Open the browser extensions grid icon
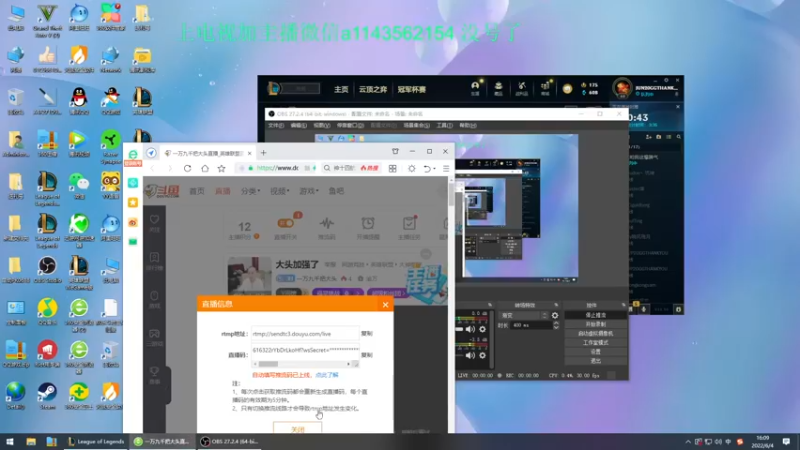800x450 pixels. [392, 168]
